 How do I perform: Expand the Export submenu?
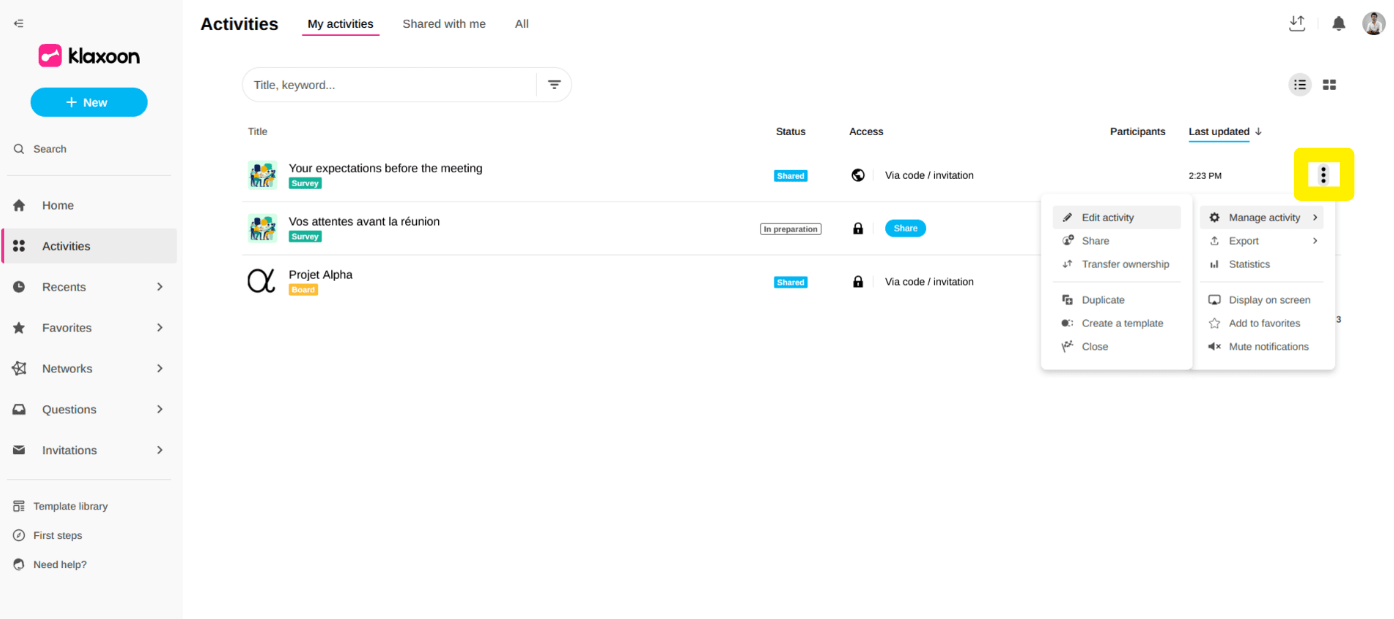coord(1263,241)
